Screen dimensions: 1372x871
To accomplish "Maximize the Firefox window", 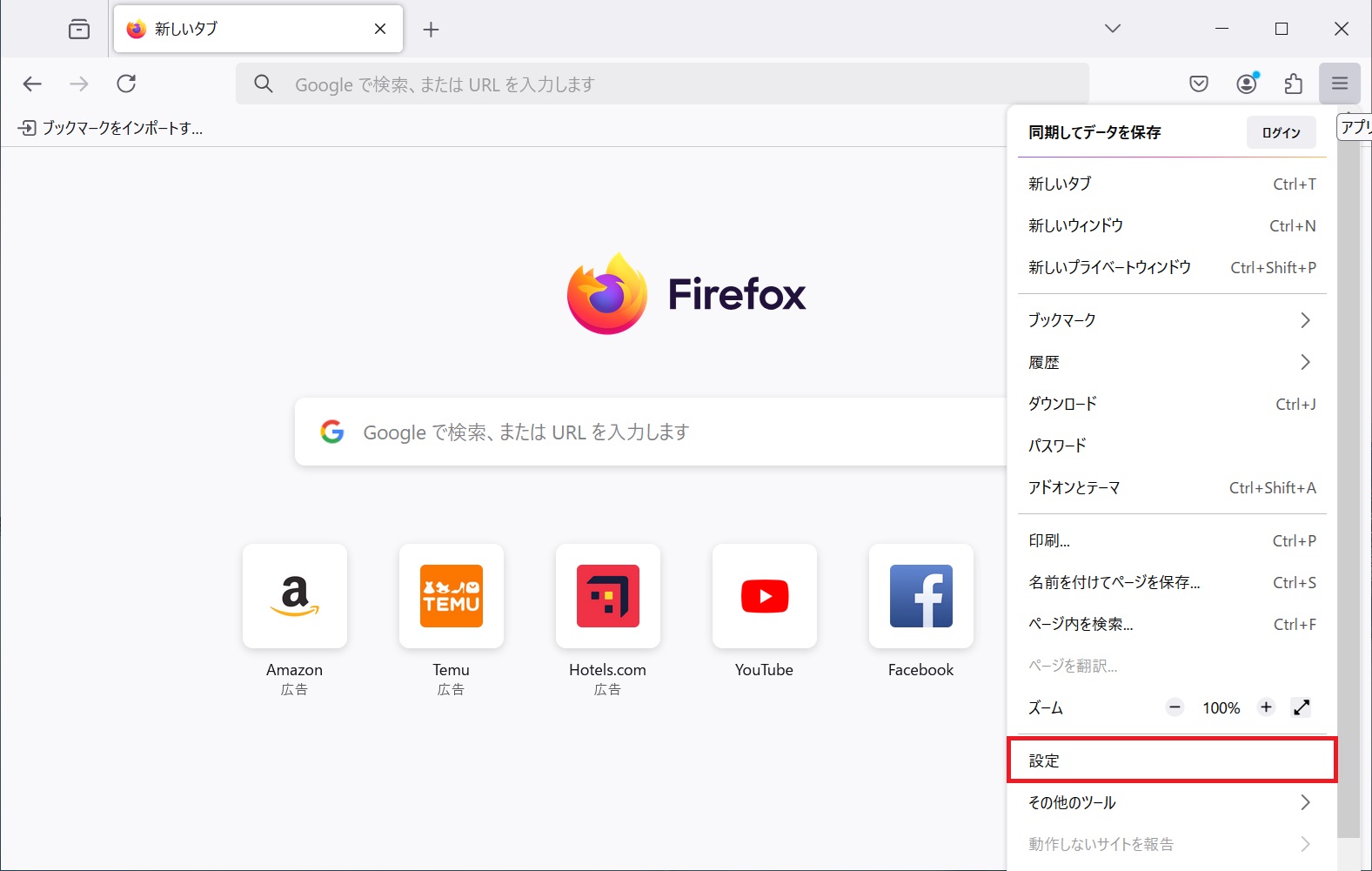I will [1282, 29].
